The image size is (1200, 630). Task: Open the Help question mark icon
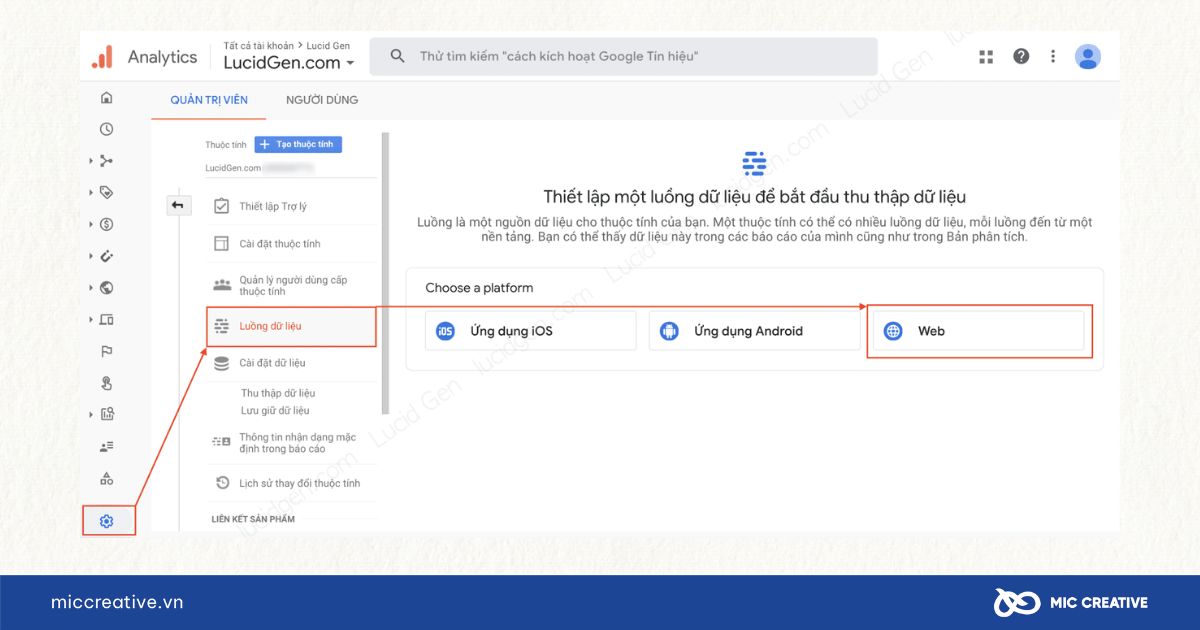1021,56
